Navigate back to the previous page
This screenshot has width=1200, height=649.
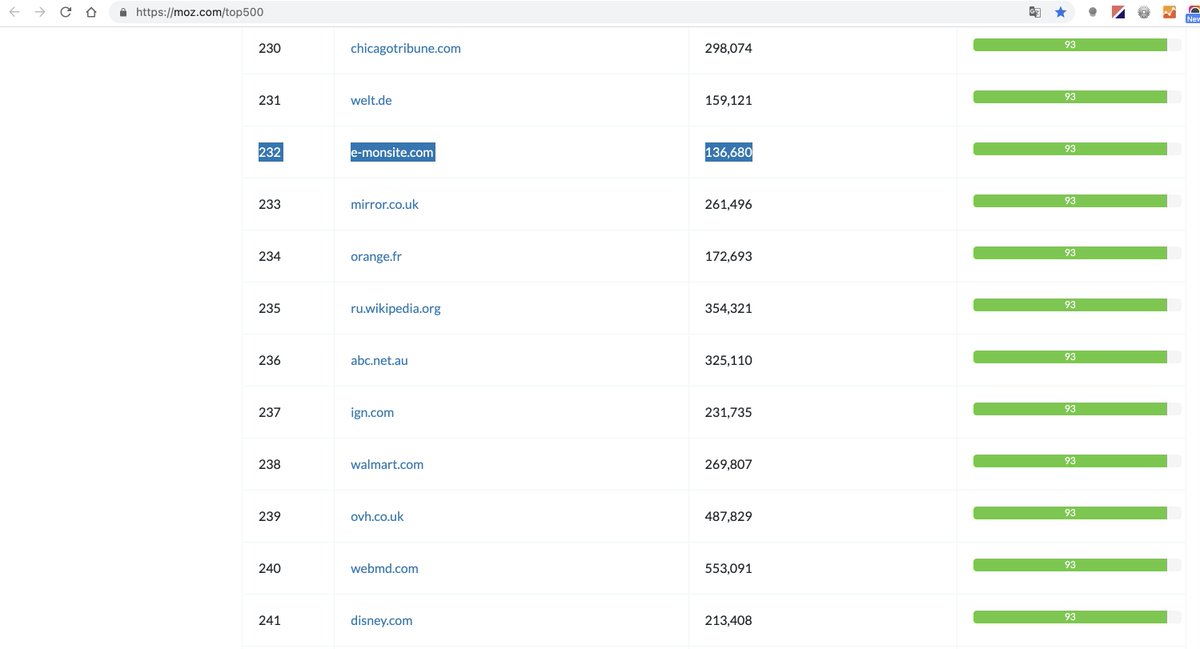(x=14, y=11)
